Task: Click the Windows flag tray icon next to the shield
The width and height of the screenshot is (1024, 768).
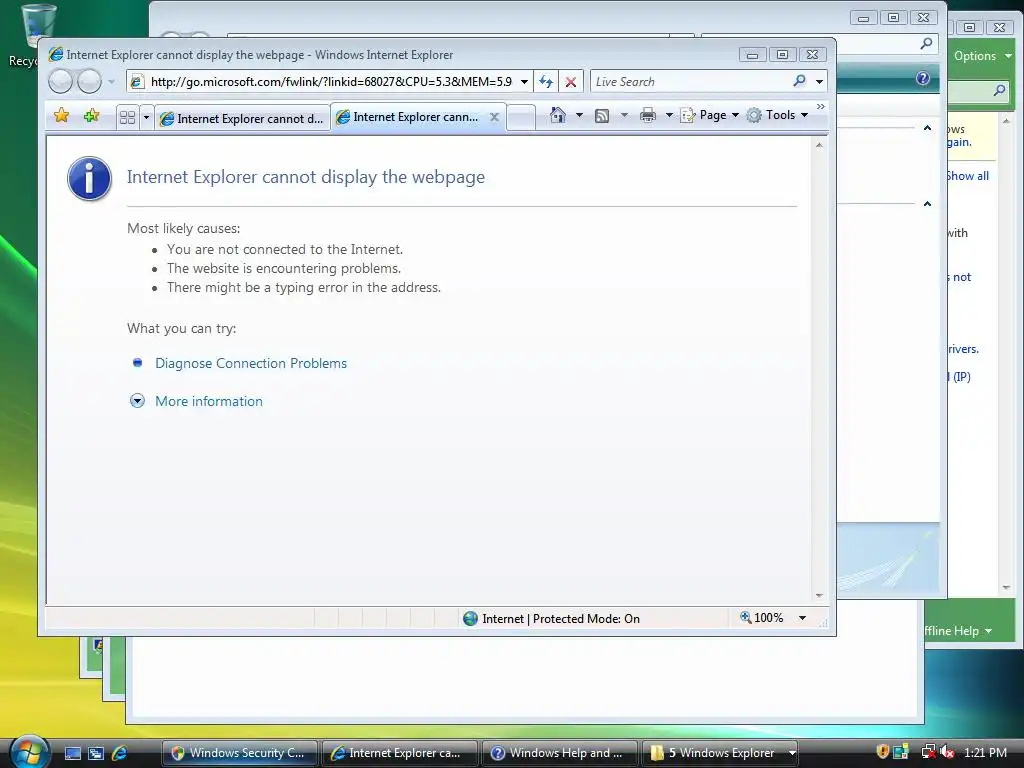Action: [x=901, y=752]
